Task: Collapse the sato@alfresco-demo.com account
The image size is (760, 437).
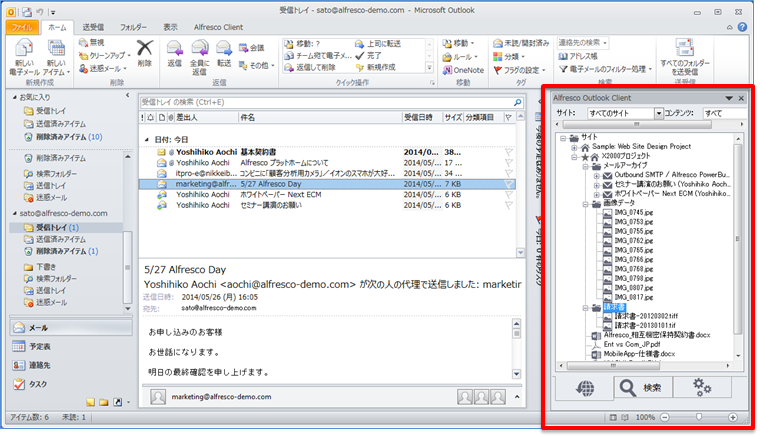Action: point(15,213)
